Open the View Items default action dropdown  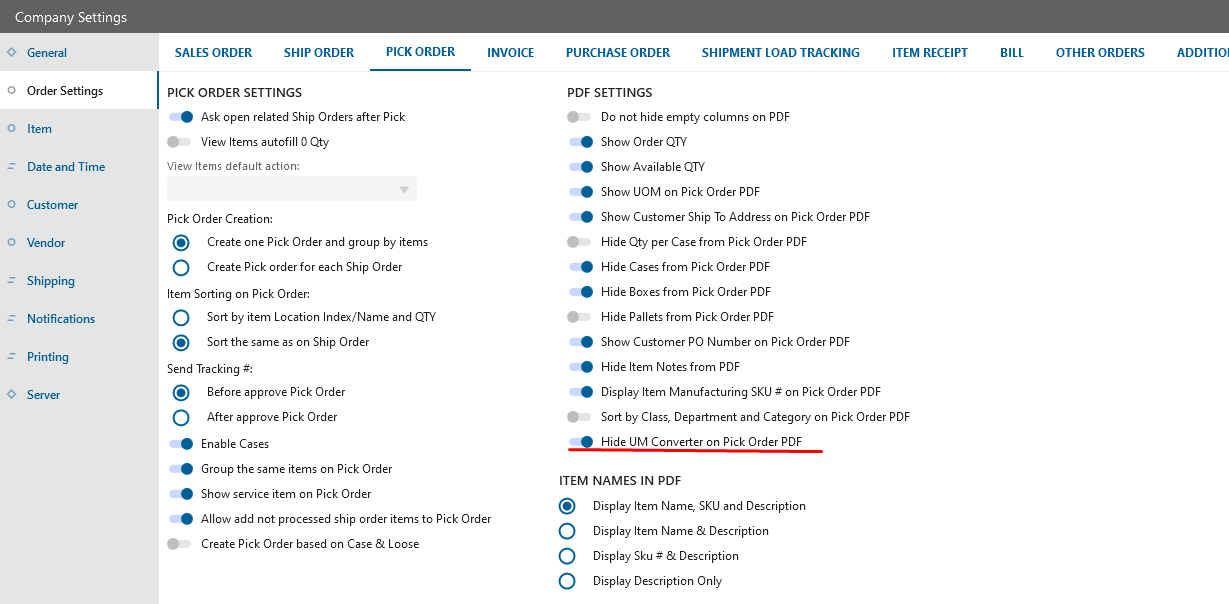[x=292, y=189]
